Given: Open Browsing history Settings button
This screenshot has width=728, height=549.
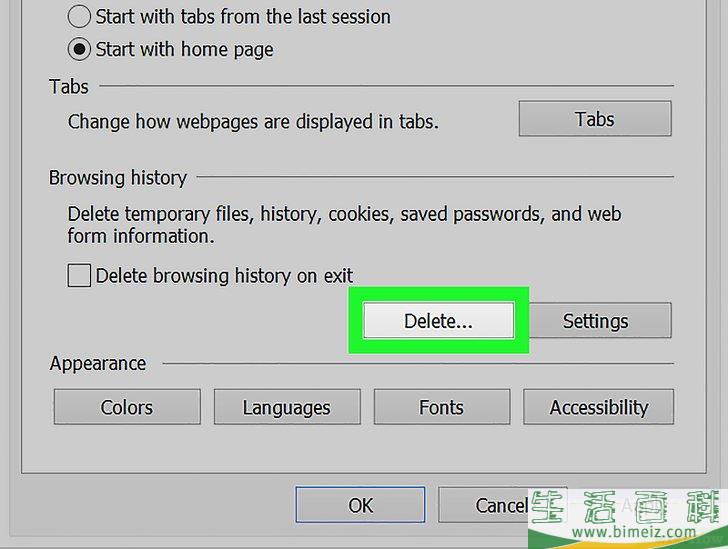Looking at the screenshot, I should click(x=599, y=320).
